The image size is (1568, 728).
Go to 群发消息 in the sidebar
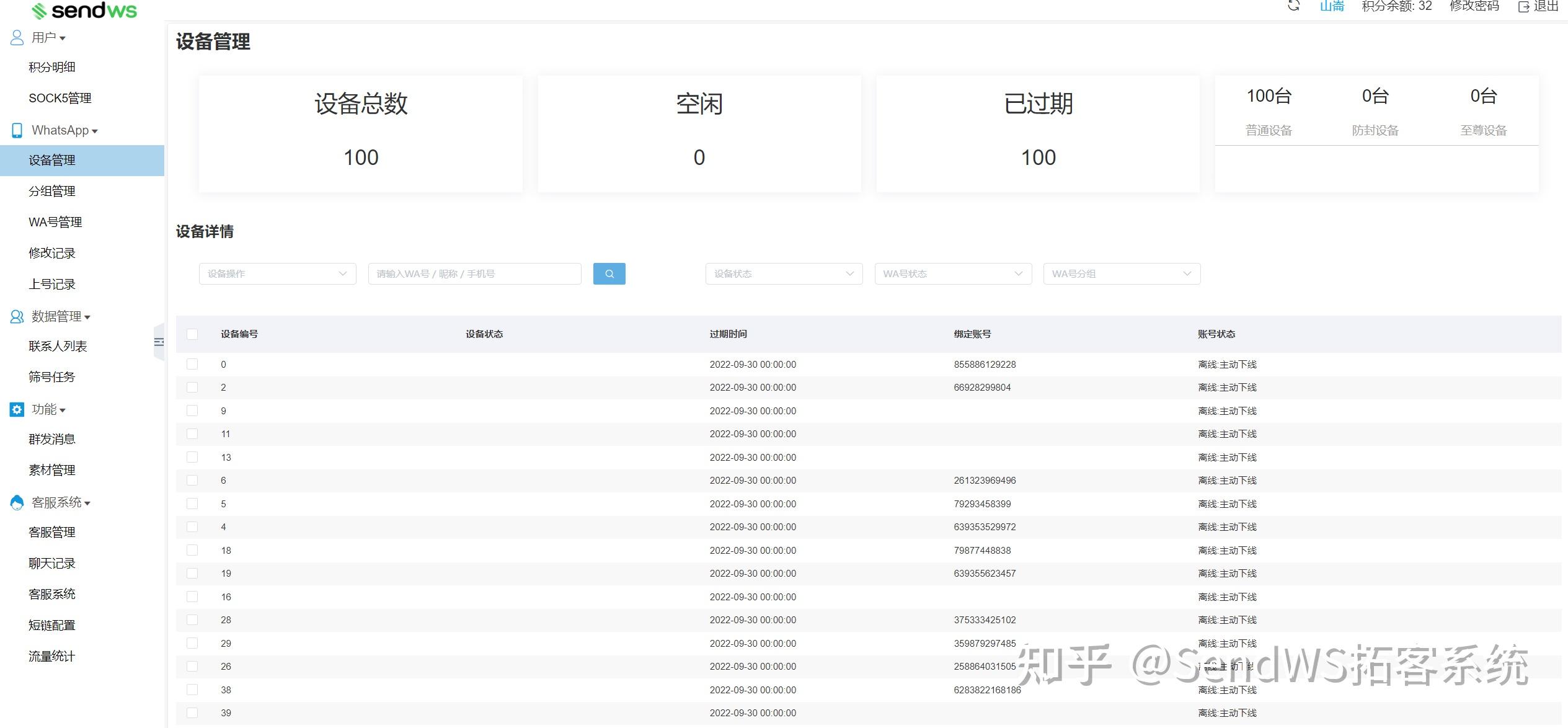[x=52, y=439]
